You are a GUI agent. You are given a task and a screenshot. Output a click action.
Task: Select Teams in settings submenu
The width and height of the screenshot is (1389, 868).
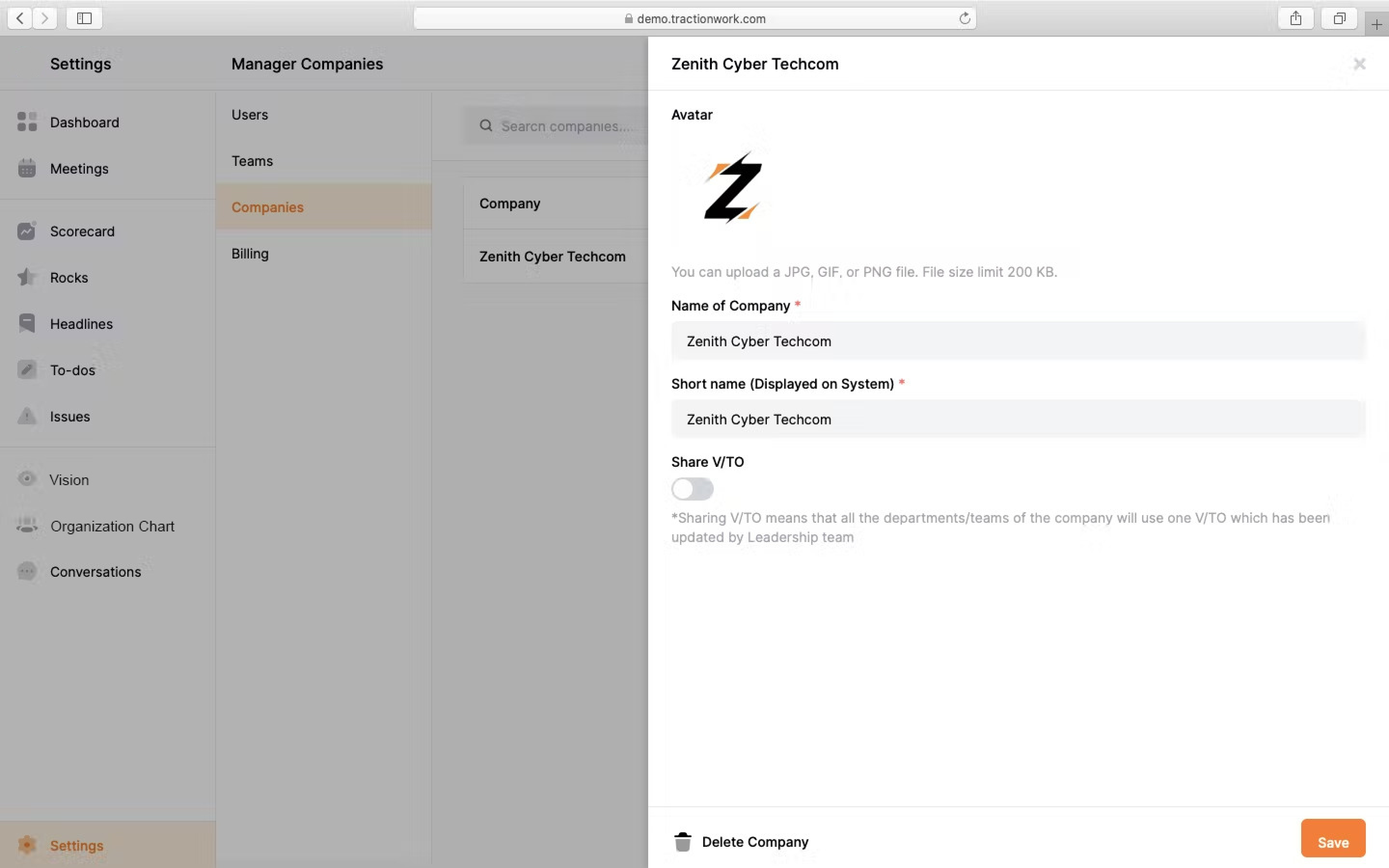coord(252,162)
